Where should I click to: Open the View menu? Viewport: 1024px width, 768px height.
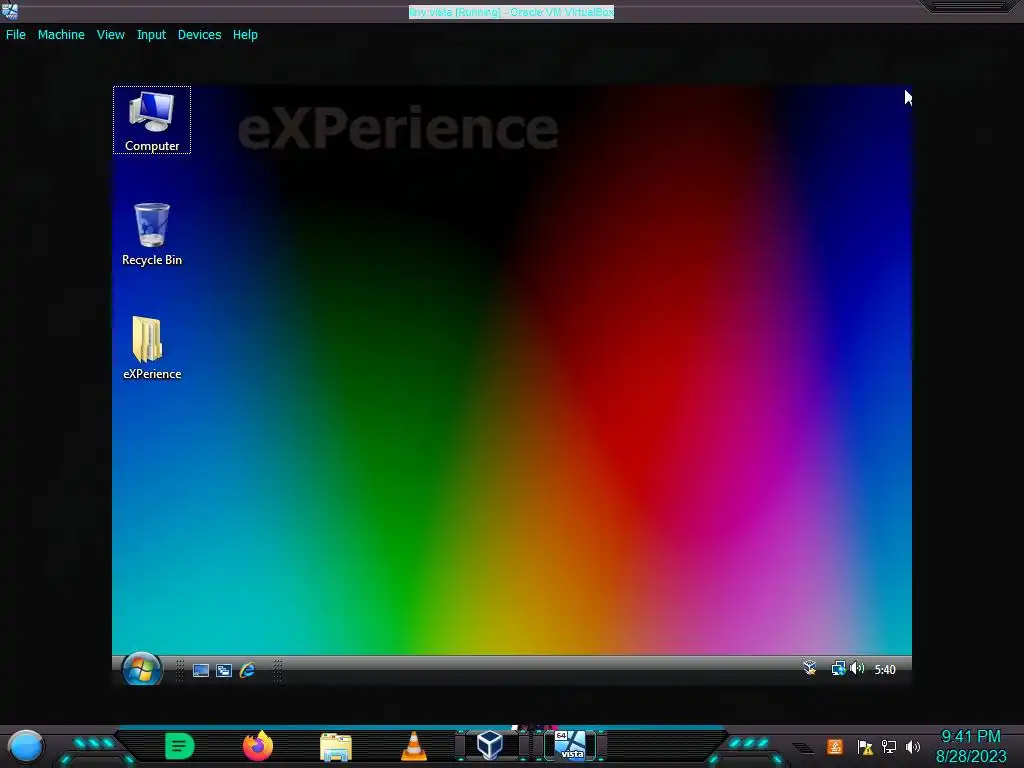click(110, 35)
